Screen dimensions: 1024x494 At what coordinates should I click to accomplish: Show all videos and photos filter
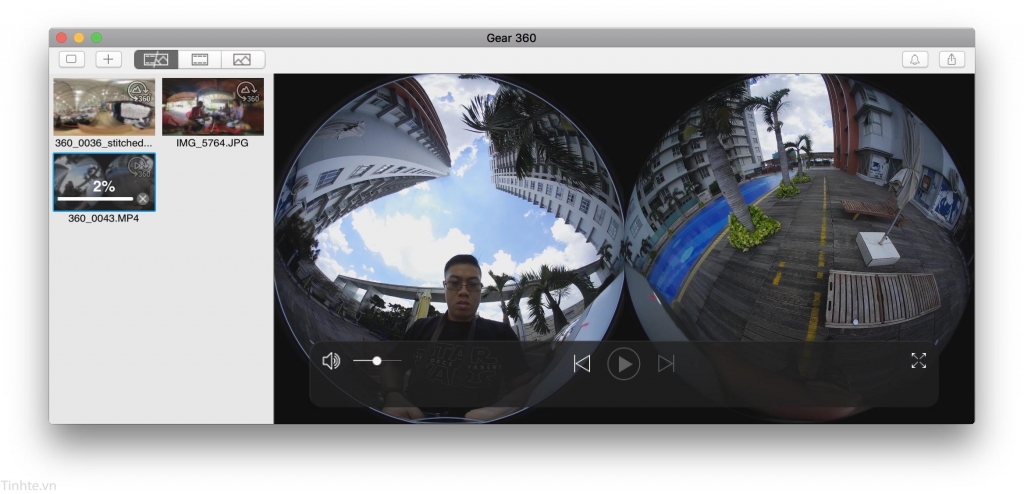156,59
